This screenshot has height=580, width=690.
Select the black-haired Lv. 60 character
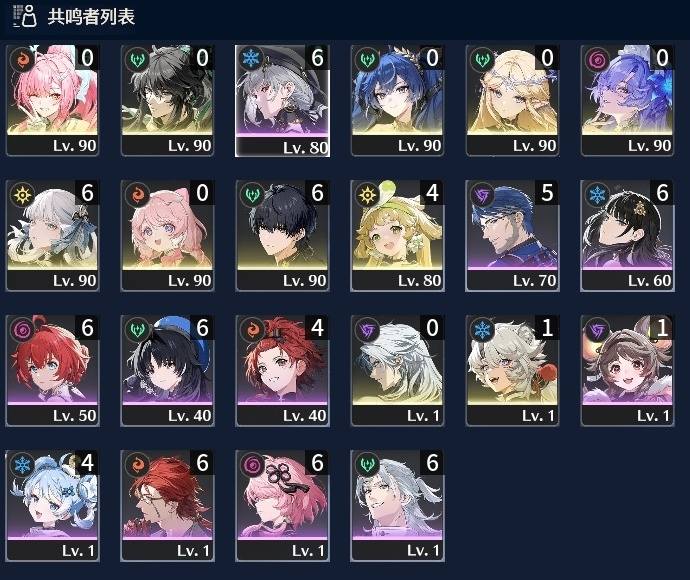(x=627, y=235)
